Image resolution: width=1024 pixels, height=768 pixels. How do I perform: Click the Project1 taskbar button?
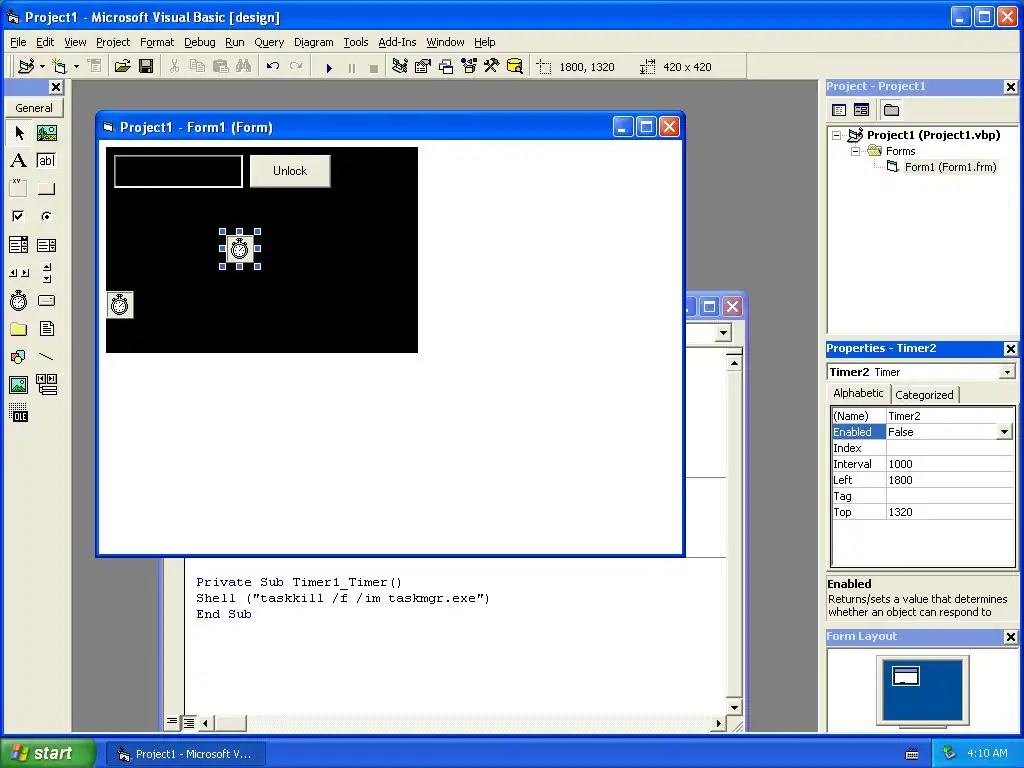click(186, 754)
